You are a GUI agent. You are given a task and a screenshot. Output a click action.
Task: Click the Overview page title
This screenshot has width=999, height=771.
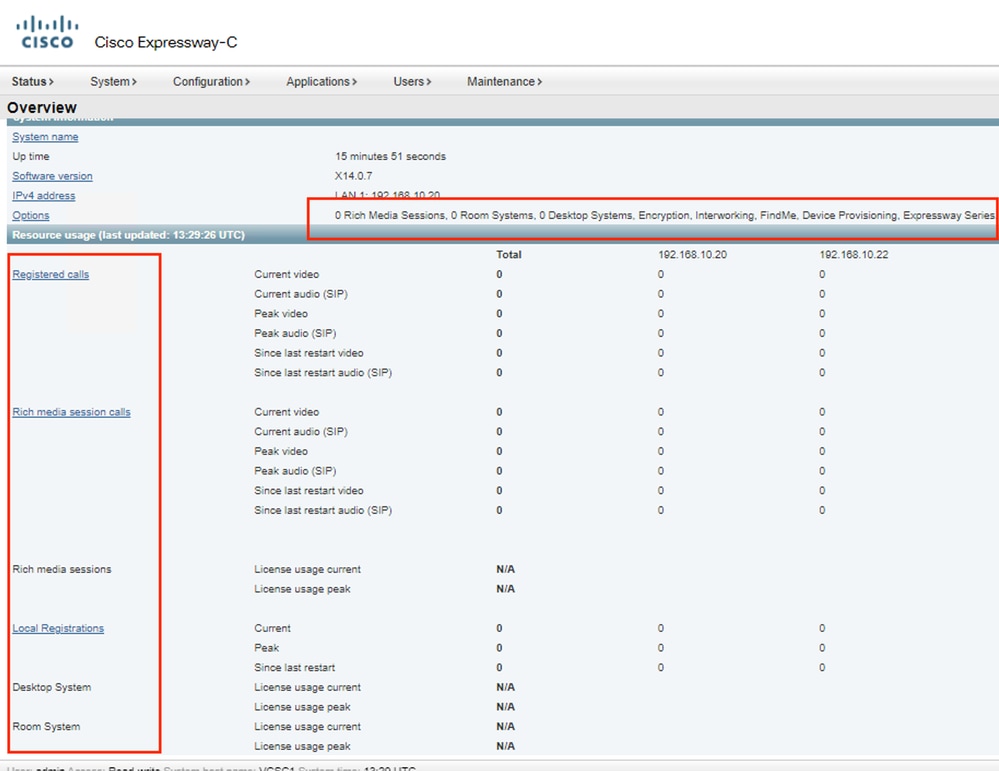(42, 107)
